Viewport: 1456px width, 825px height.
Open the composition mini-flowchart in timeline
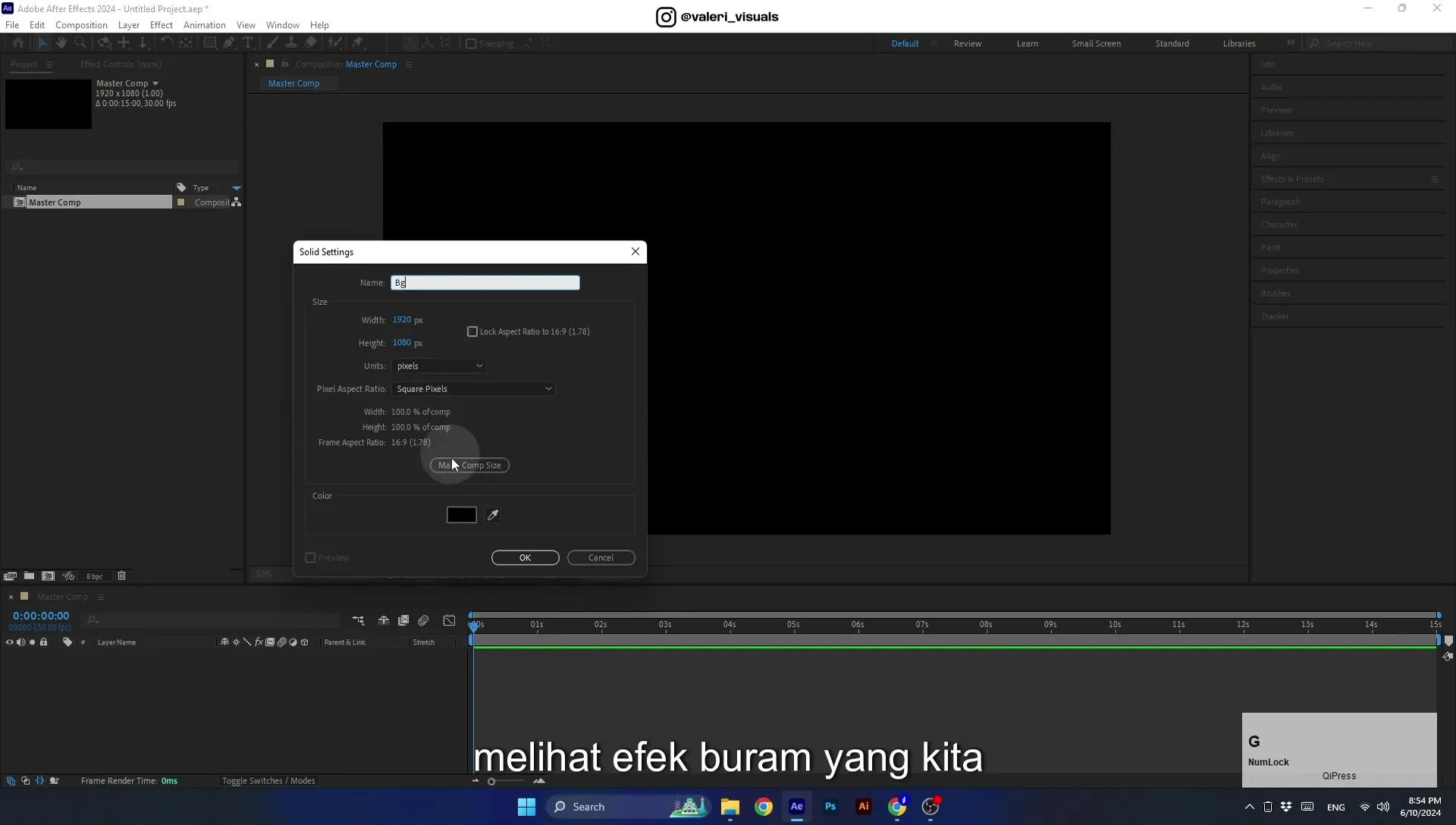click(358, 620)
